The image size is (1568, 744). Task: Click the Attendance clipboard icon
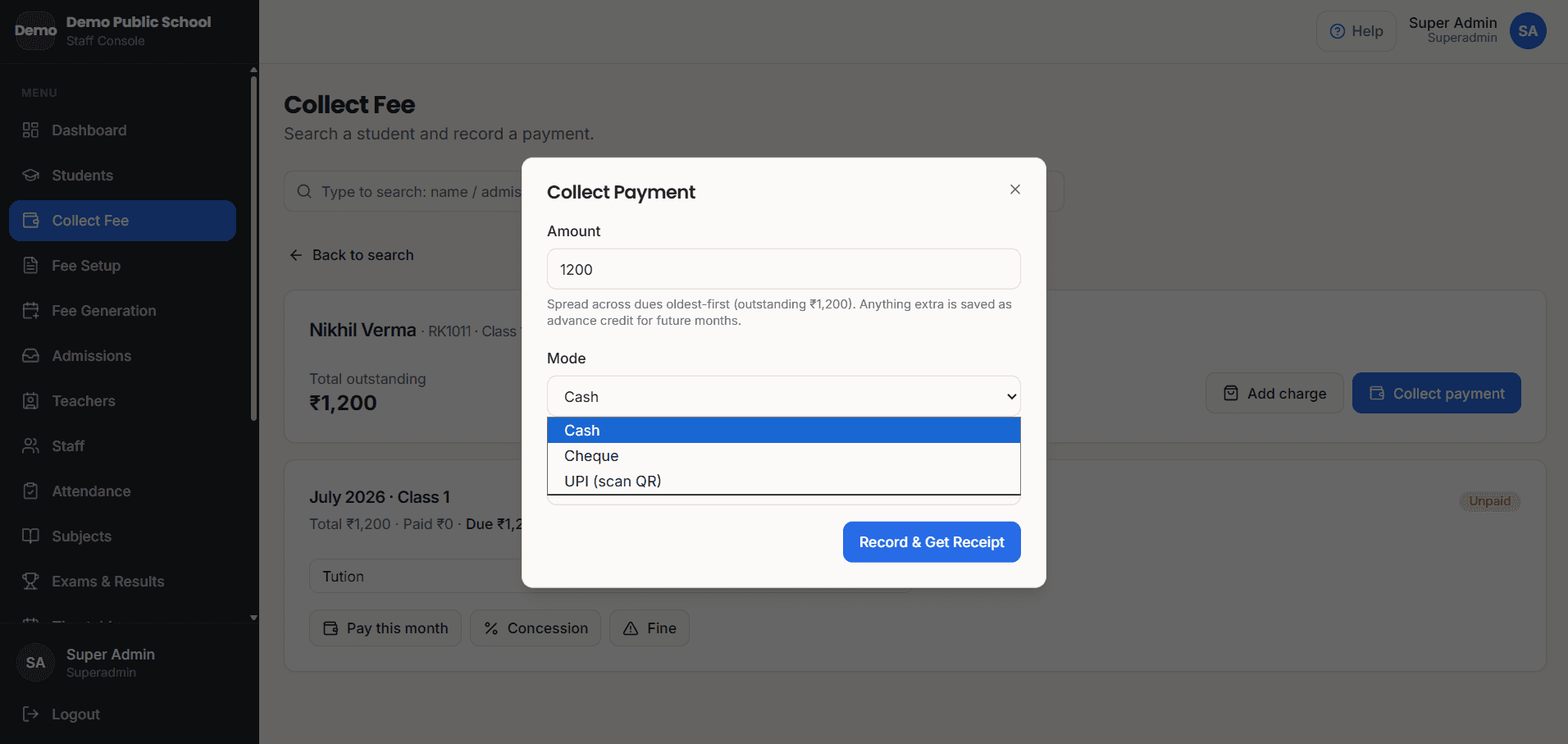click(31, 491)
